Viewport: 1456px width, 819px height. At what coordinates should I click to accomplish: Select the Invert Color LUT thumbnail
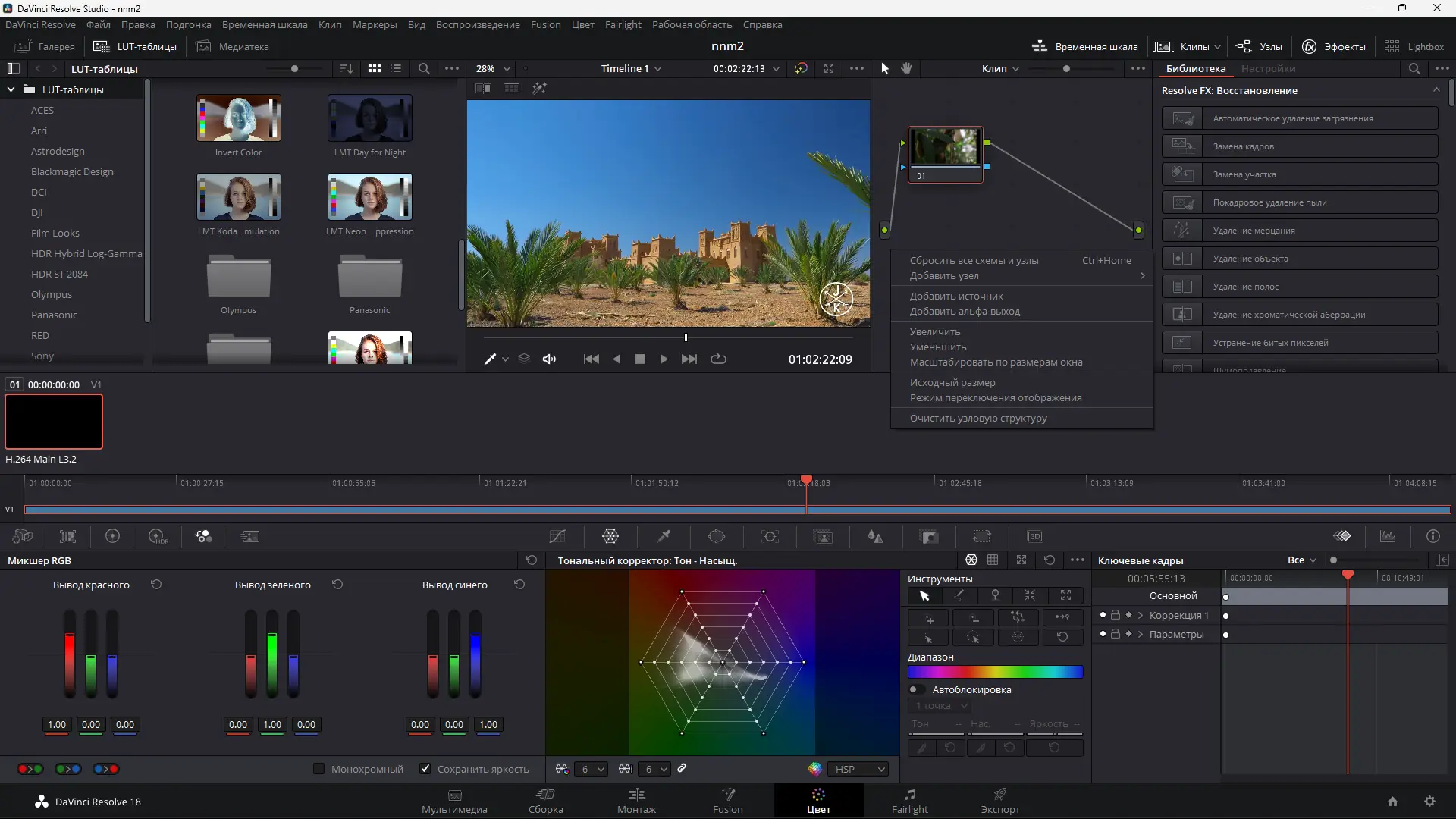238,118
